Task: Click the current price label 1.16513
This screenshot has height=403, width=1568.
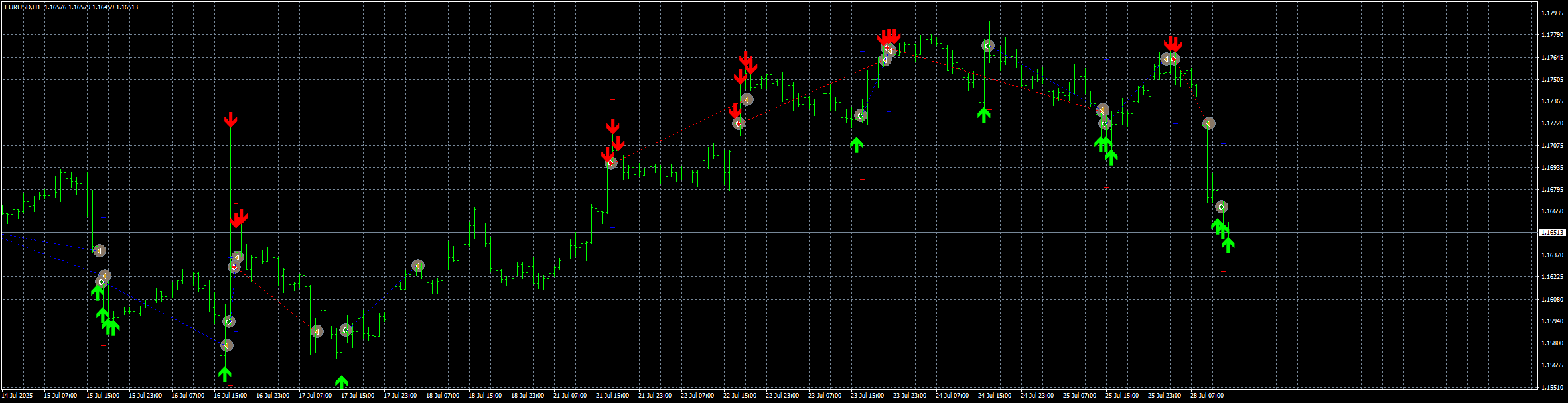Action: point(1553,233)
